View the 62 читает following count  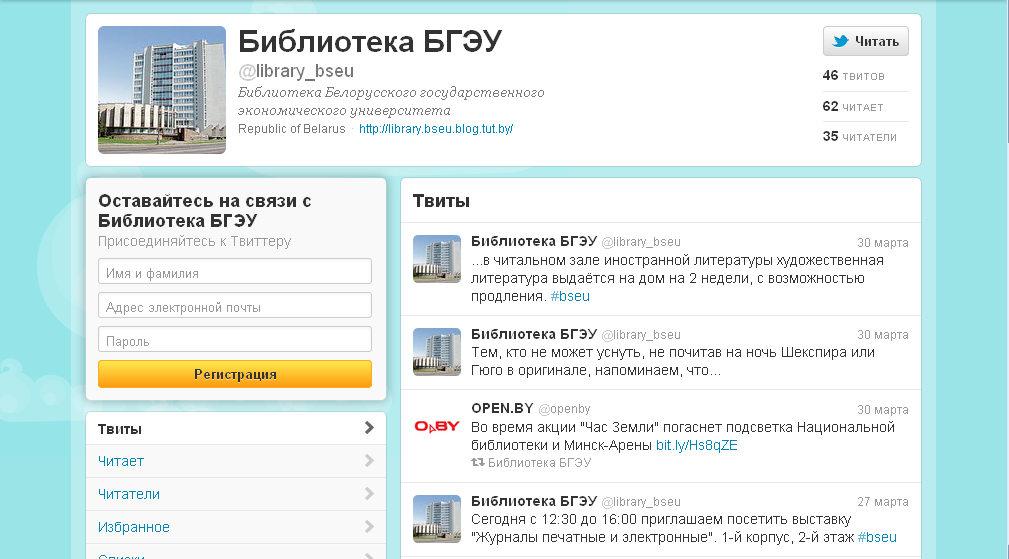853,106
